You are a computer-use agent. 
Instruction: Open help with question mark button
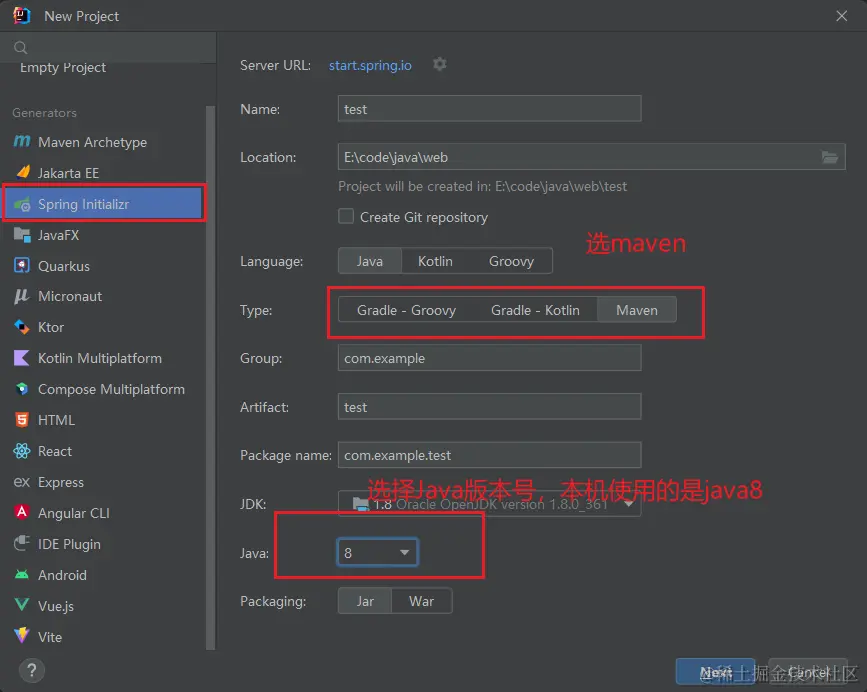(x=32, y=670)
